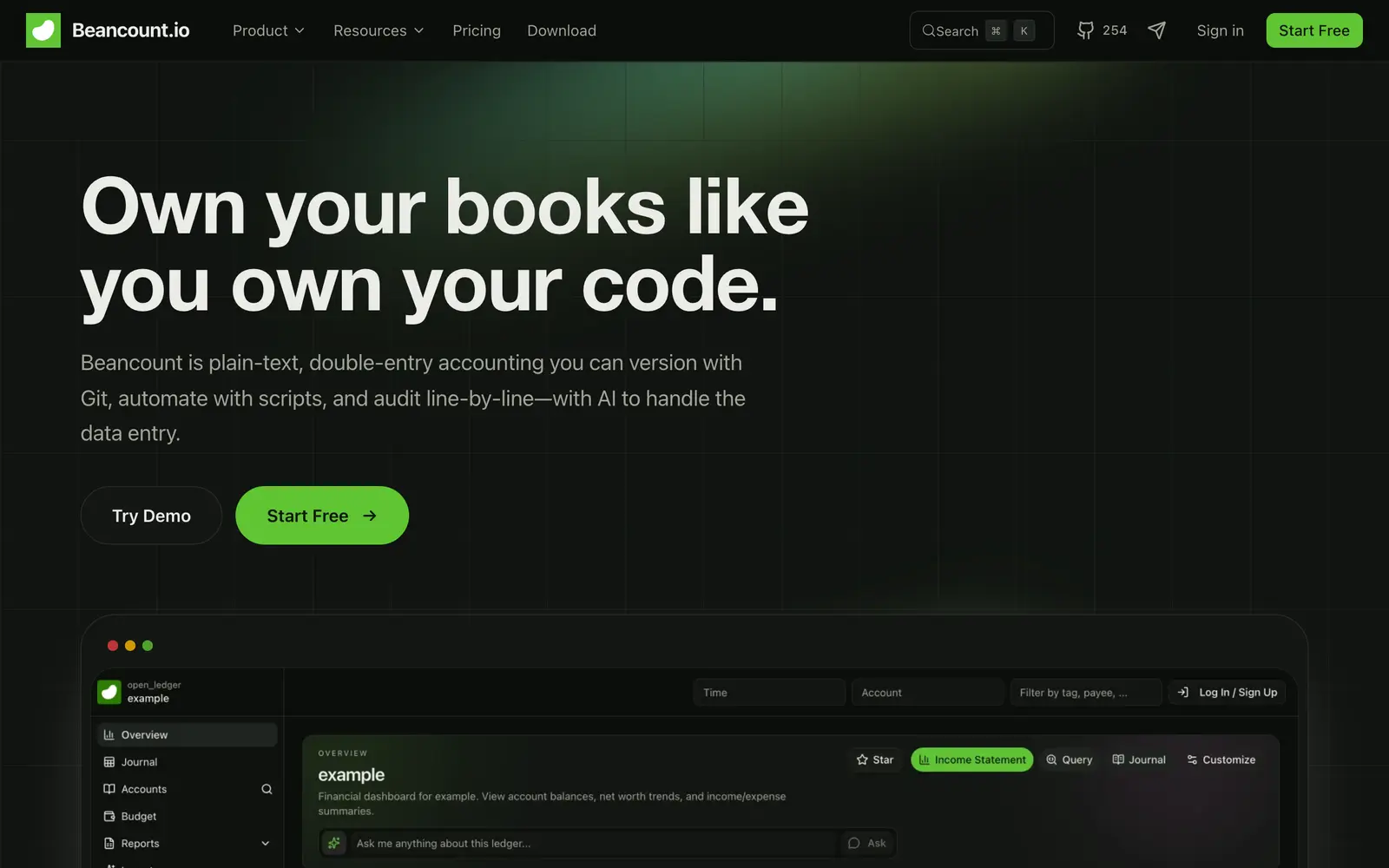Click the chat bubble Ask icon

click(854, 843)
